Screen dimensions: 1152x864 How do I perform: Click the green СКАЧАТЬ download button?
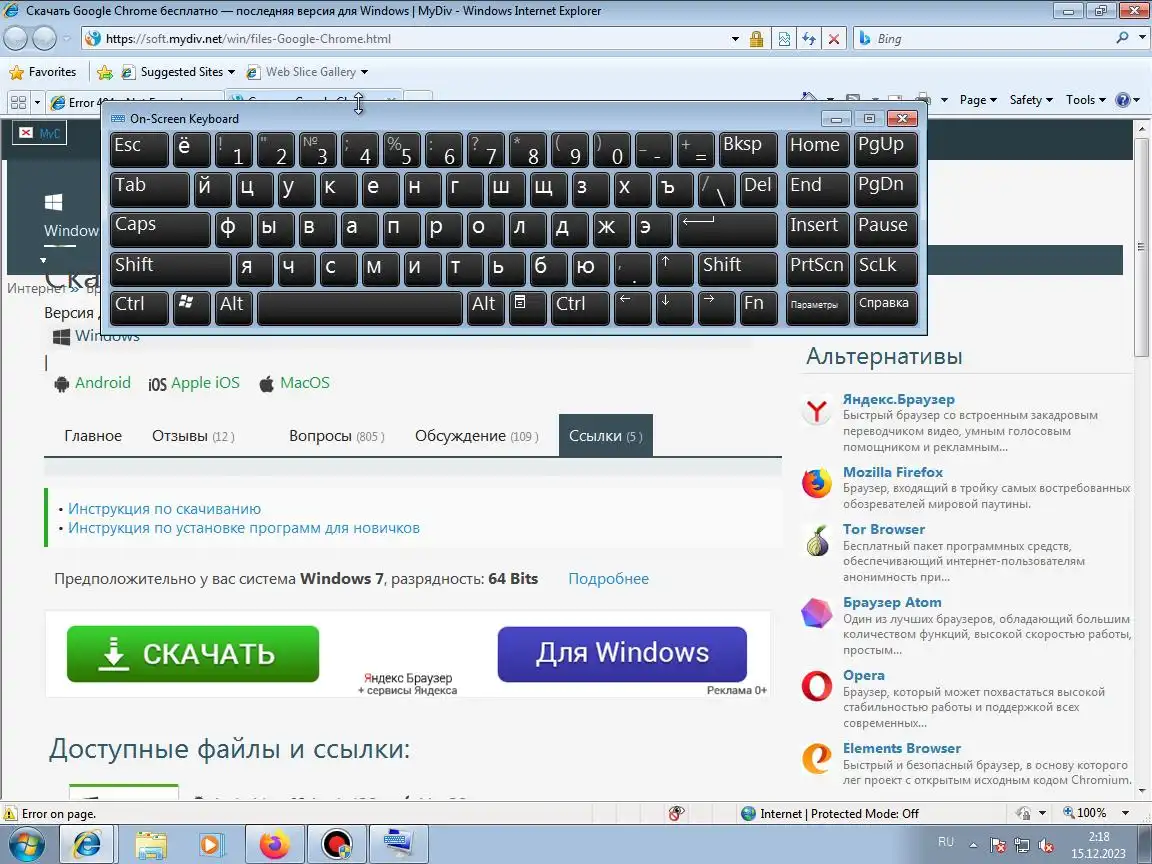pyautogui.click(x=192, y=654)
